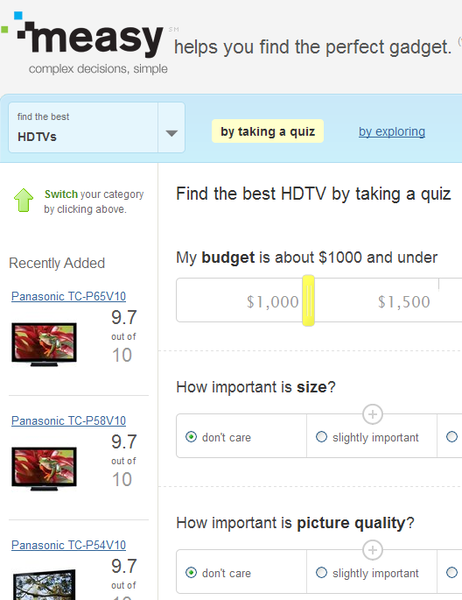Open the Panasonic TC-P65V10 link
Image resolution: width=462 pixels, height=600 pixels.
point(69,296)
